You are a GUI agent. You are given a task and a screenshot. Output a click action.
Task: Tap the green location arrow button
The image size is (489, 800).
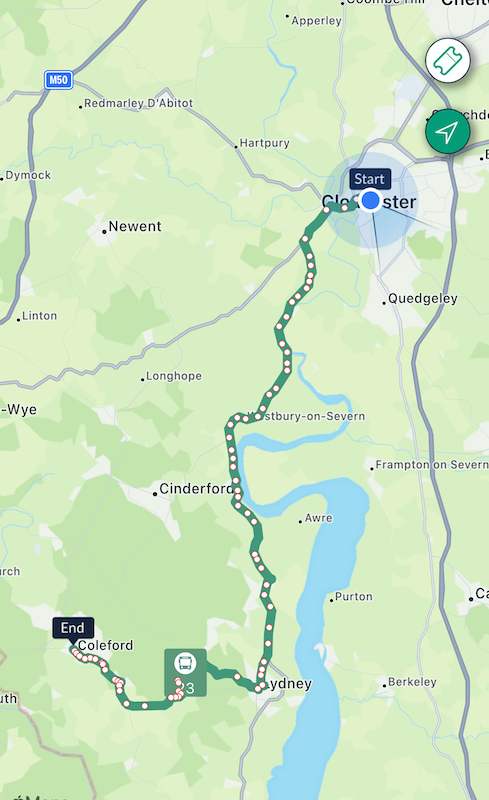click(x=448, y=132)
